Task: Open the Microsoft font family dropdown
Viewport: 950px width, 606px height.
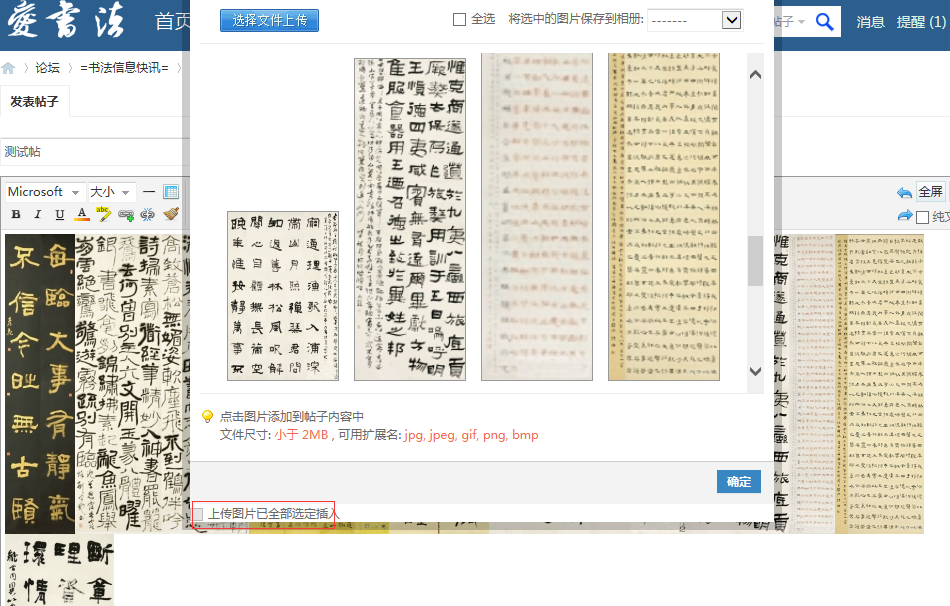Action: tap(44, 192)
